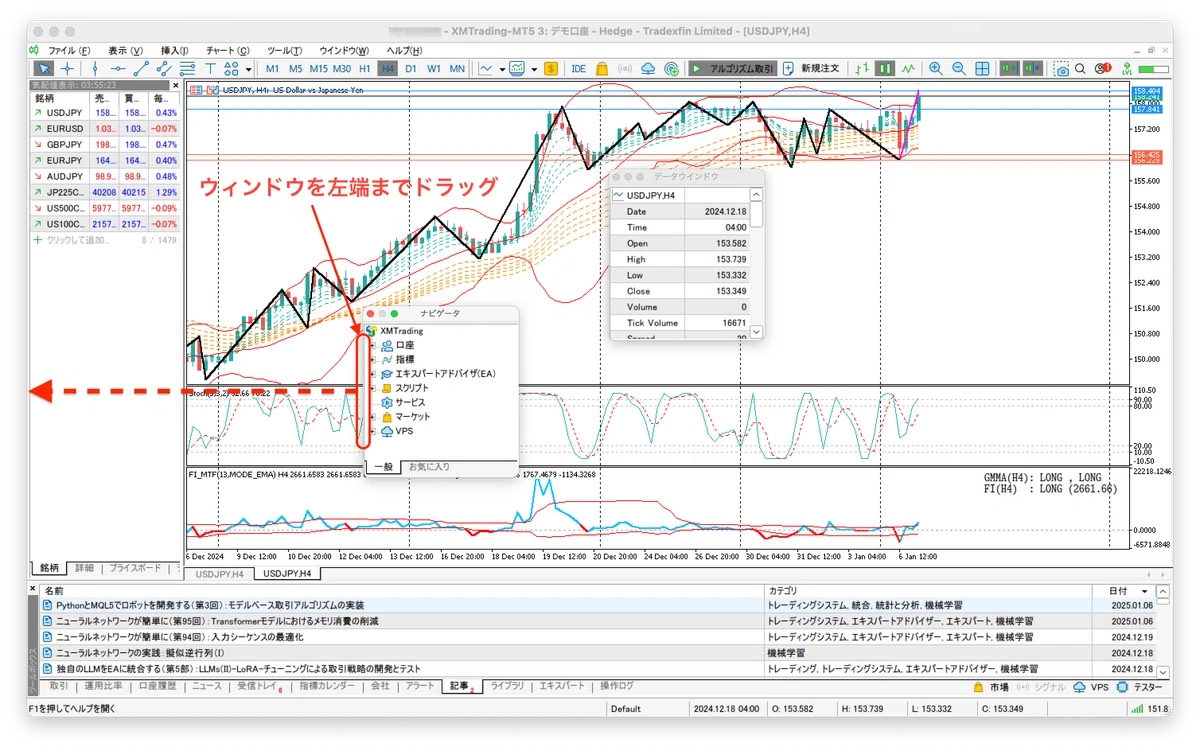The image size is (1200, 750).
Task: Switch chart to bar chart style
Action: [x=861, y=69]
